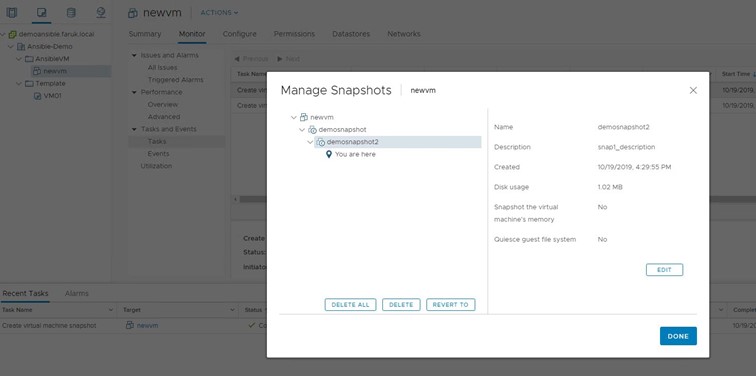Select Overview under Performance
Image resolution: width=756 pixels, height=376 pixels.
[x=163, y=105]
